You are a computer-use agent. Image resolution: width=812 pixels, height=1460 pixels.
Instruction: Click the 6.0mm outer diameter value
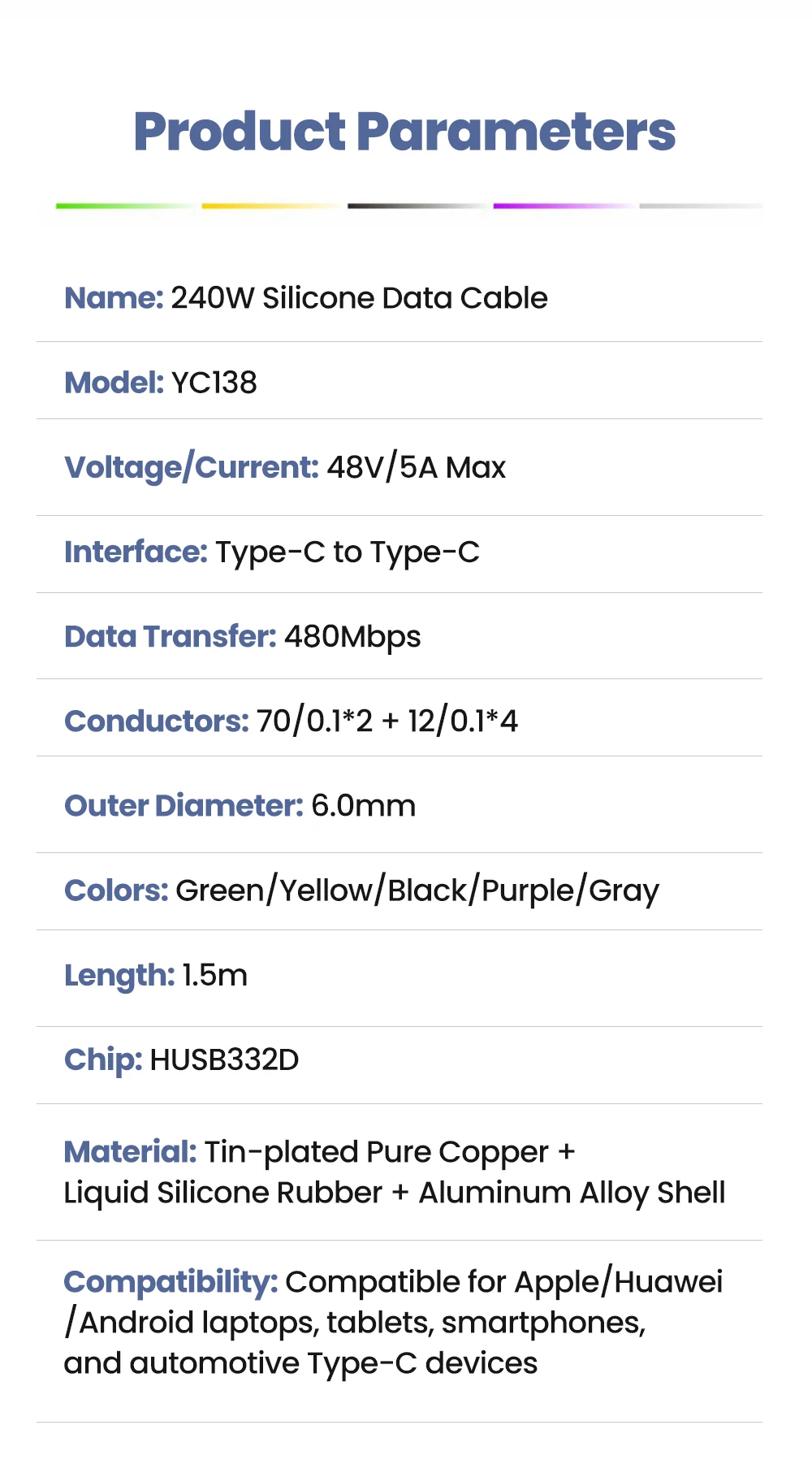tap(363, 806)
